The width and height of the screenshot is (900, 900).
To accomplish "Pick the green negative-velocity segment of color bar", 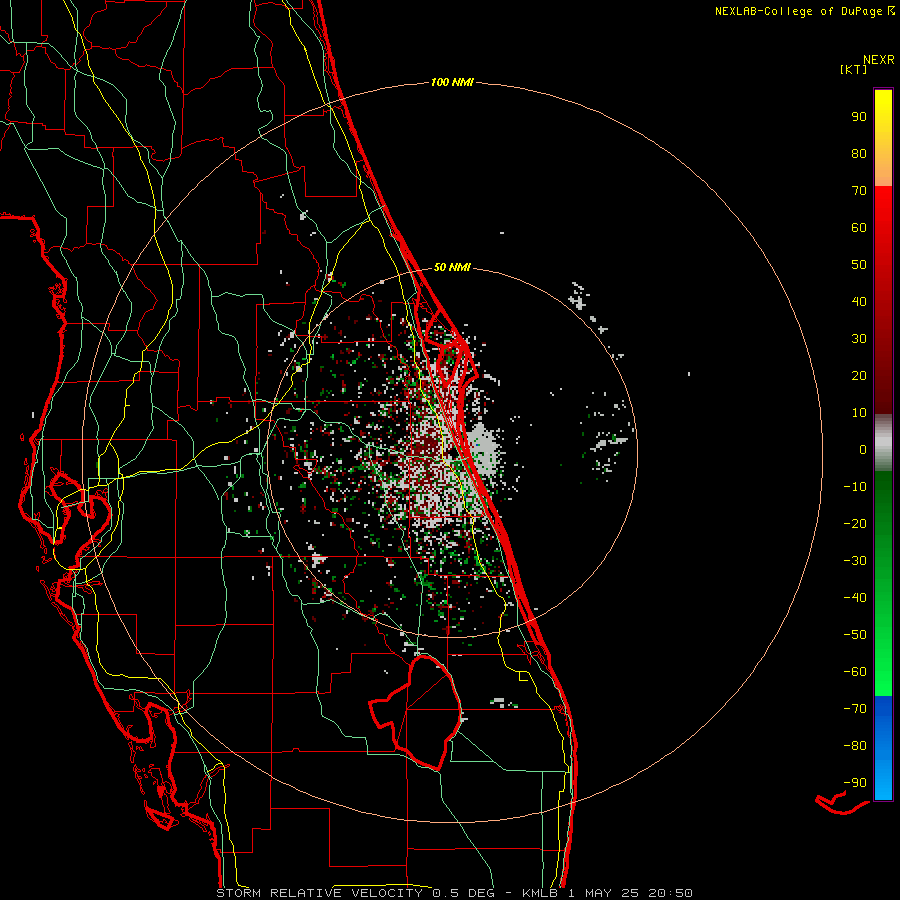I will (x=883, y=584).
